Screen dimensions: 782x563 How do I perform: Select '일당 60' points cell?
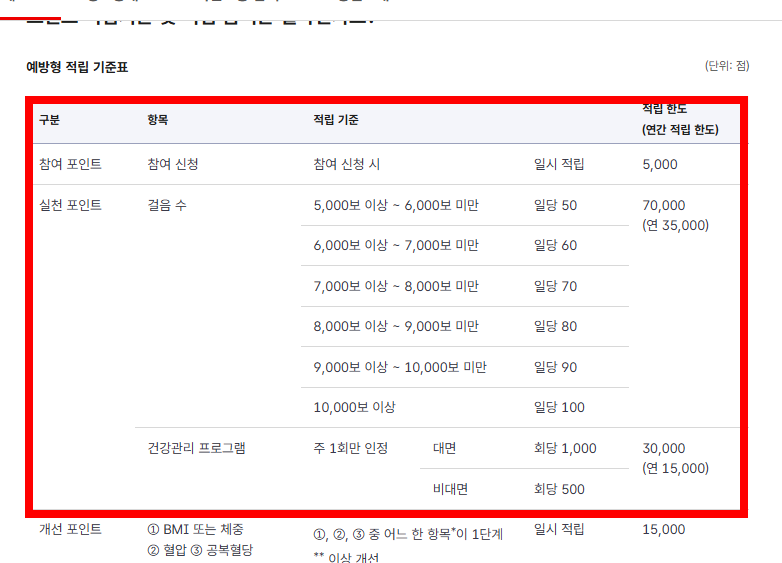pos(556,245)
